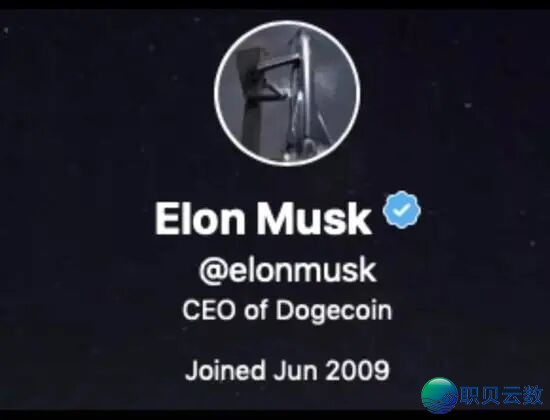Click the starry header background left of avatar
The width and height of the screenshot is (550, 420).
[105, 95]
